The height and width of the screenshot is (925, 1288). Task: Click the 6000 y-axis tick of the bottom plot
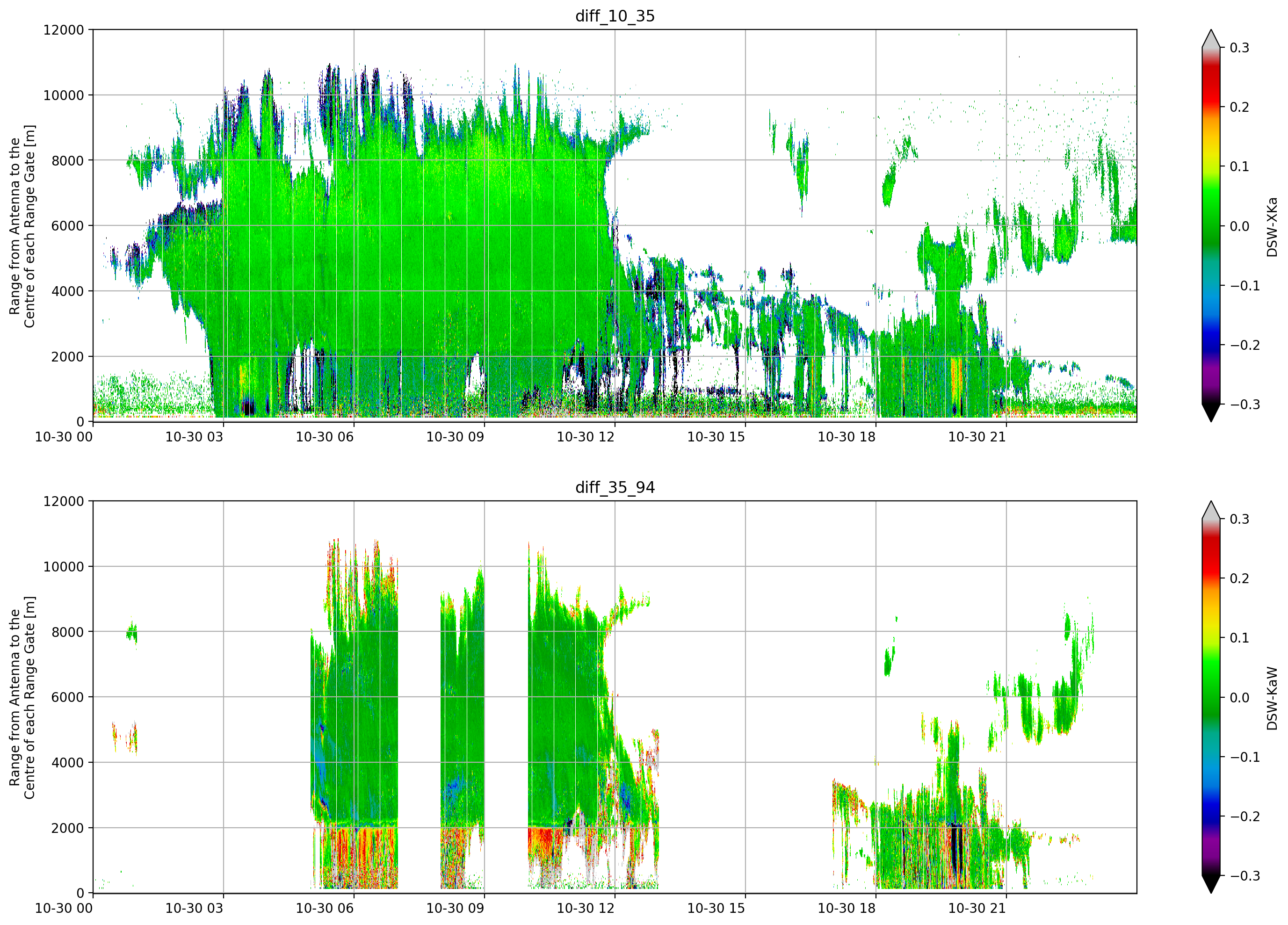coord(67,697)
